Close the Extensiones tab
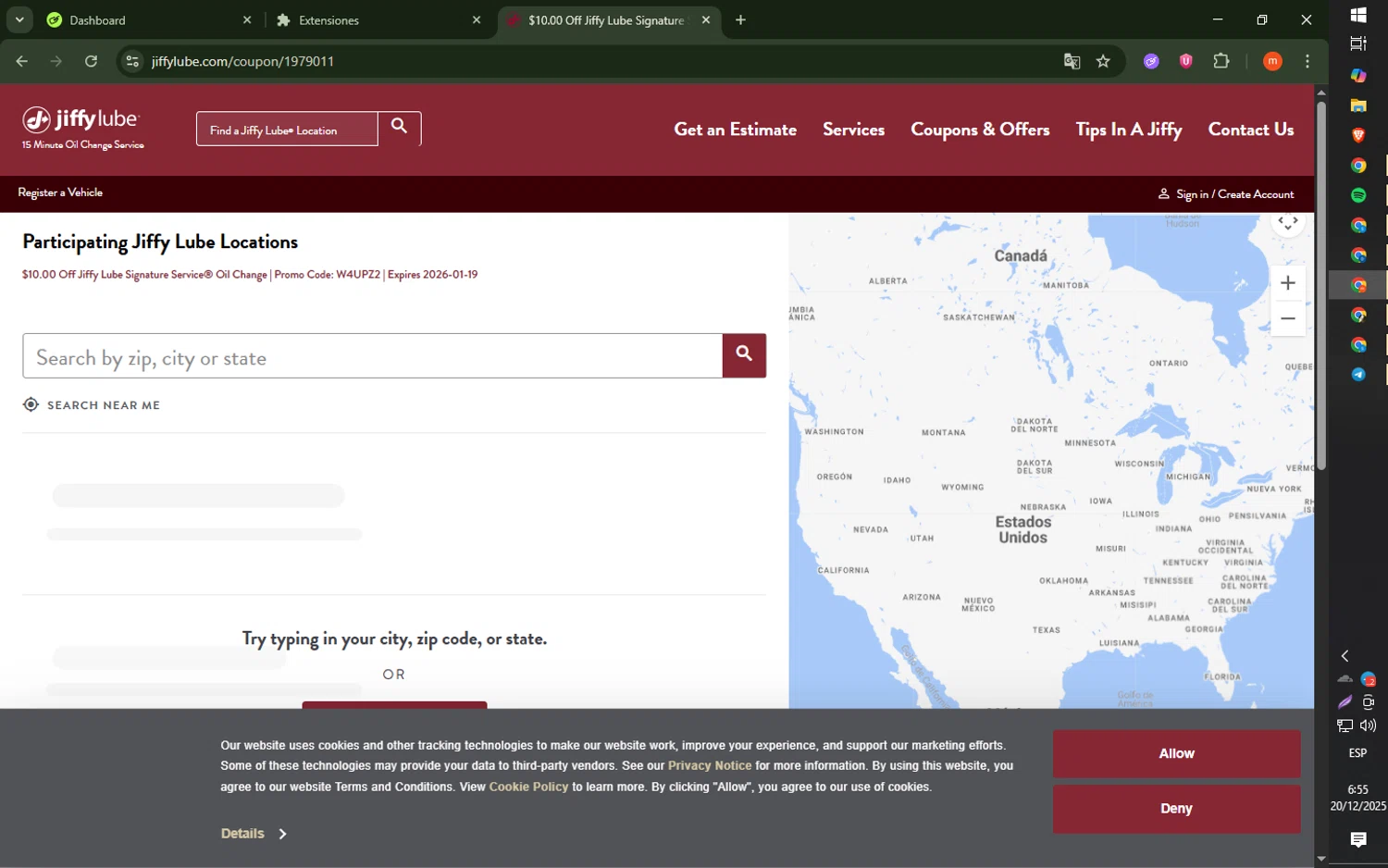 click(477, 19)
